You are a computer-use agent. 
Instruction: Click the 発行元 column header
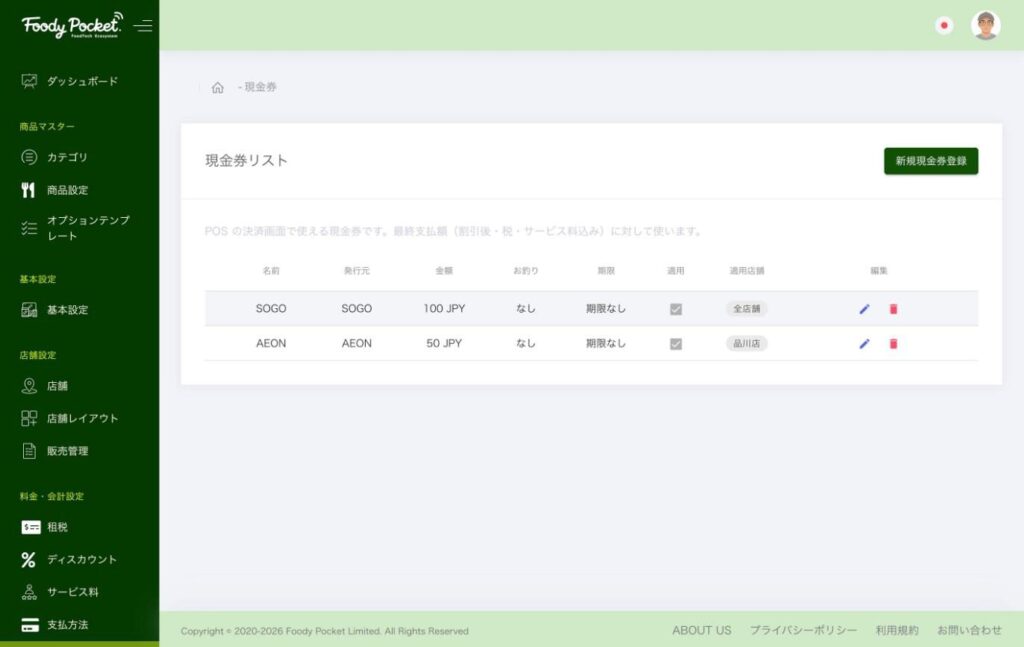click(x=357, y=270)
